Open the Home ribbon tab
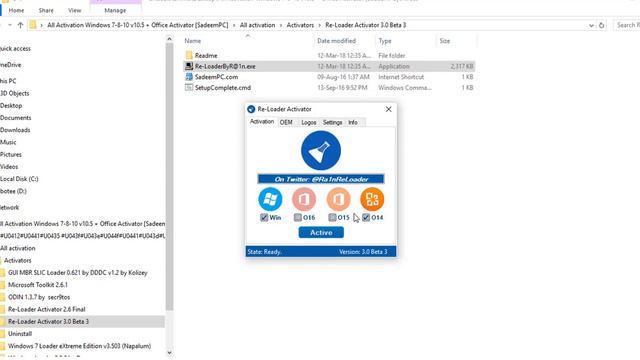Screen dimensions: 640x360 coord(16,10)
